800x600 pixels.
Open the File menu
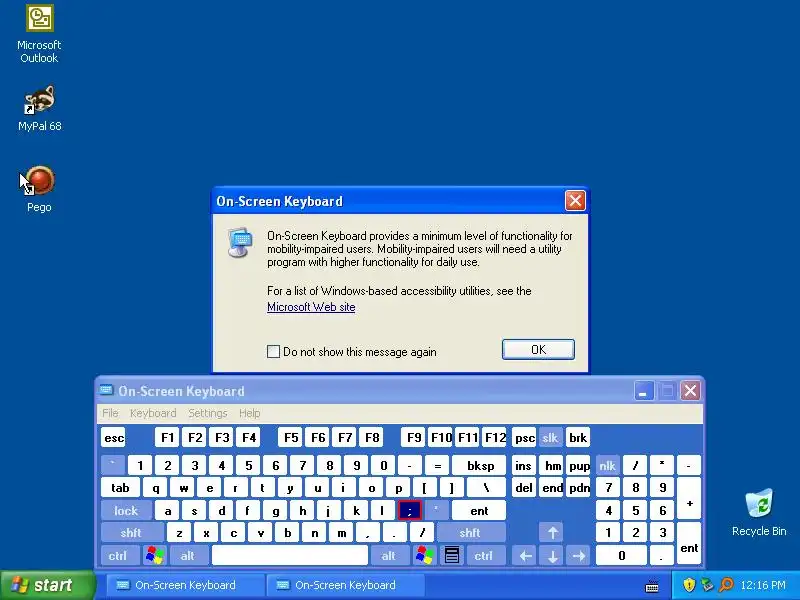click(110, 413)
